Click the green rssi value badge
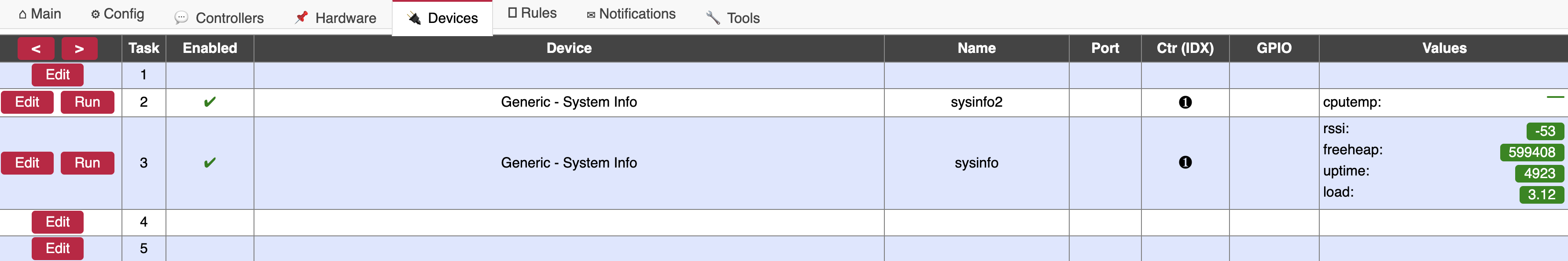This screenshot has width=1568, height=261. pyautogui.click(x=1546, y=131)
